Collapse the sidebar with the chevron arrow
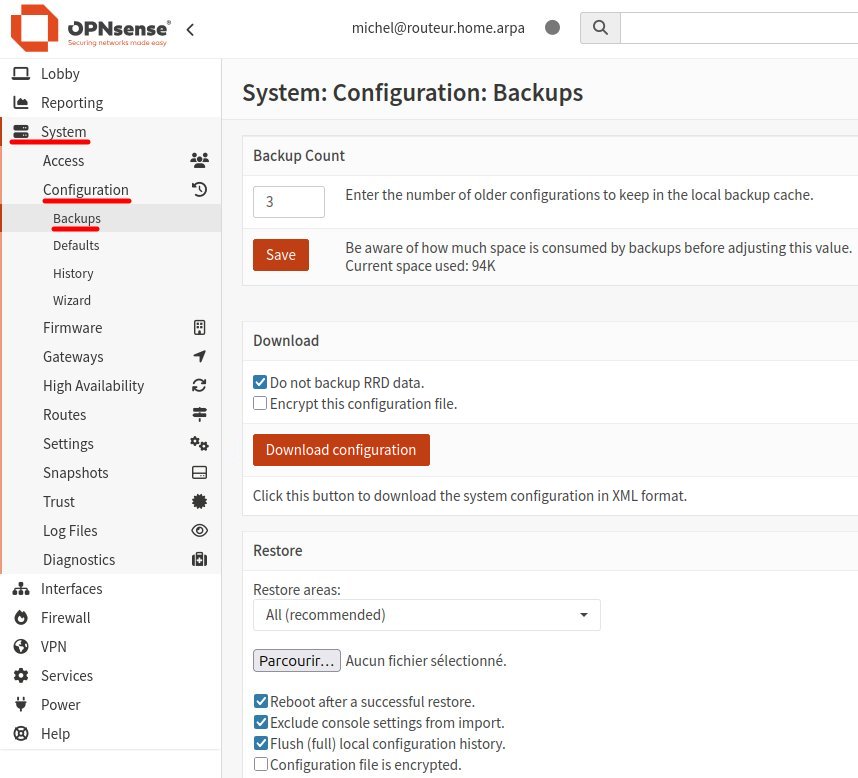Image resolution: width=858 pixels, height=778 pixels. click(x=190, y=30)
